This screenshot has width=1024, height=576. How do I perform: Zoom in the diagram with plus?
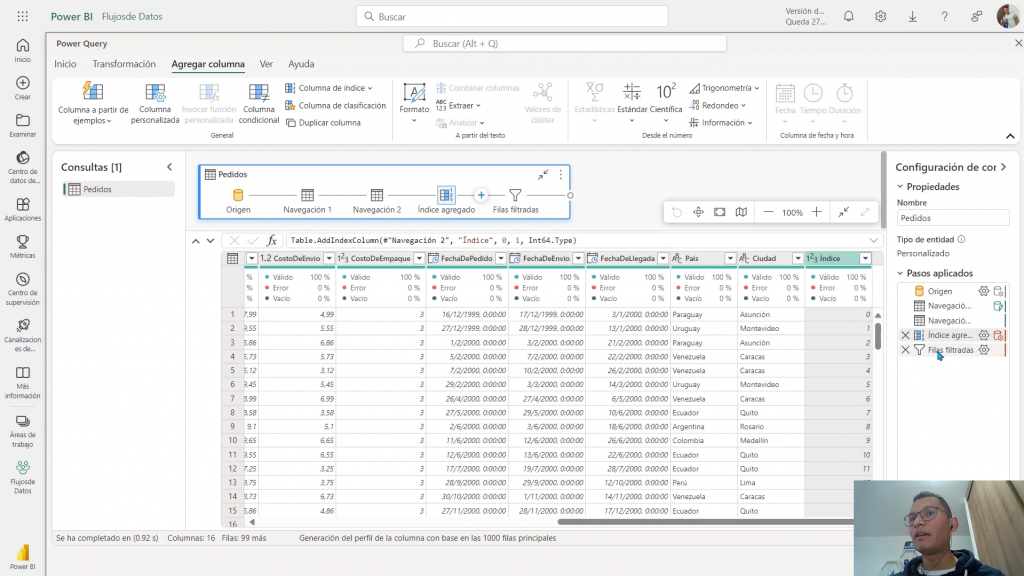click(x=816, y=212)
